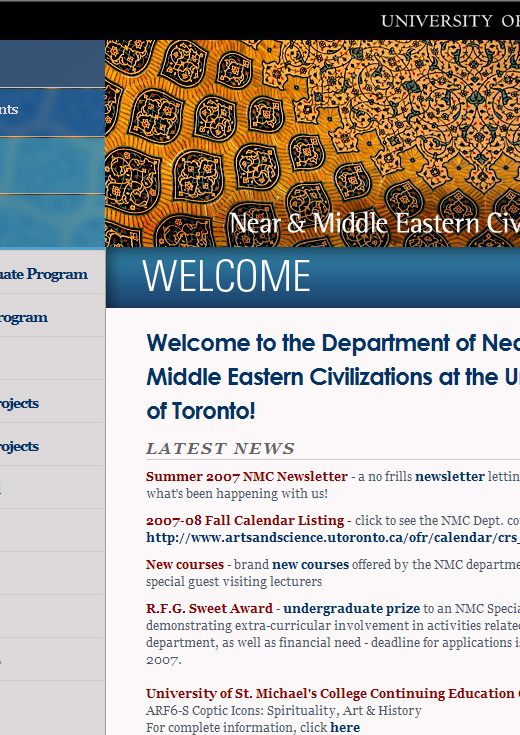Click the University of St. Michael's College headline

coord(333,693)
